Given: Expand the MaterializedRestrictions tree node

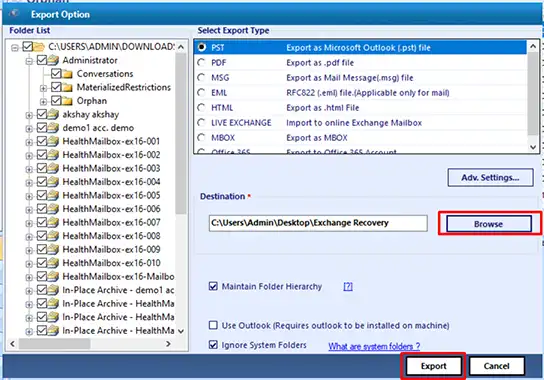Looking at the screenshot, I should [x=43, y=88].
